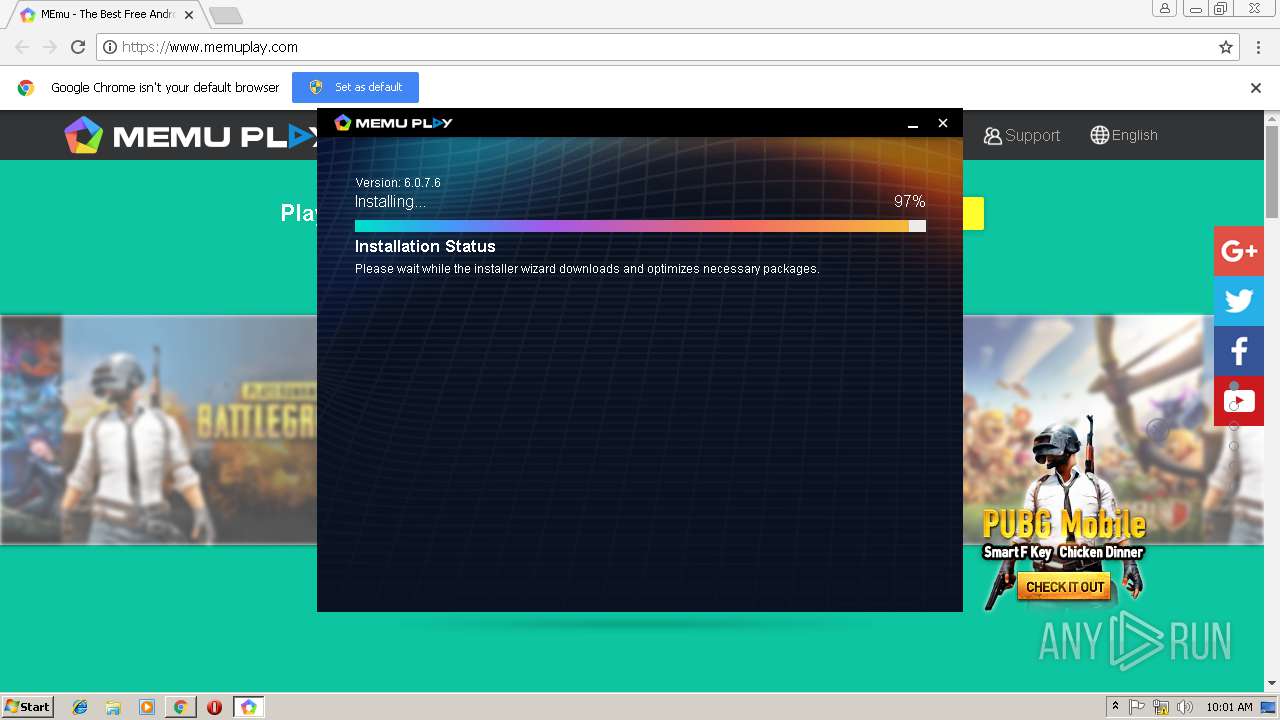This screenshot has width=1280, height=720.
Task: Open Chrome three-dot menu
Action: 1258,47
